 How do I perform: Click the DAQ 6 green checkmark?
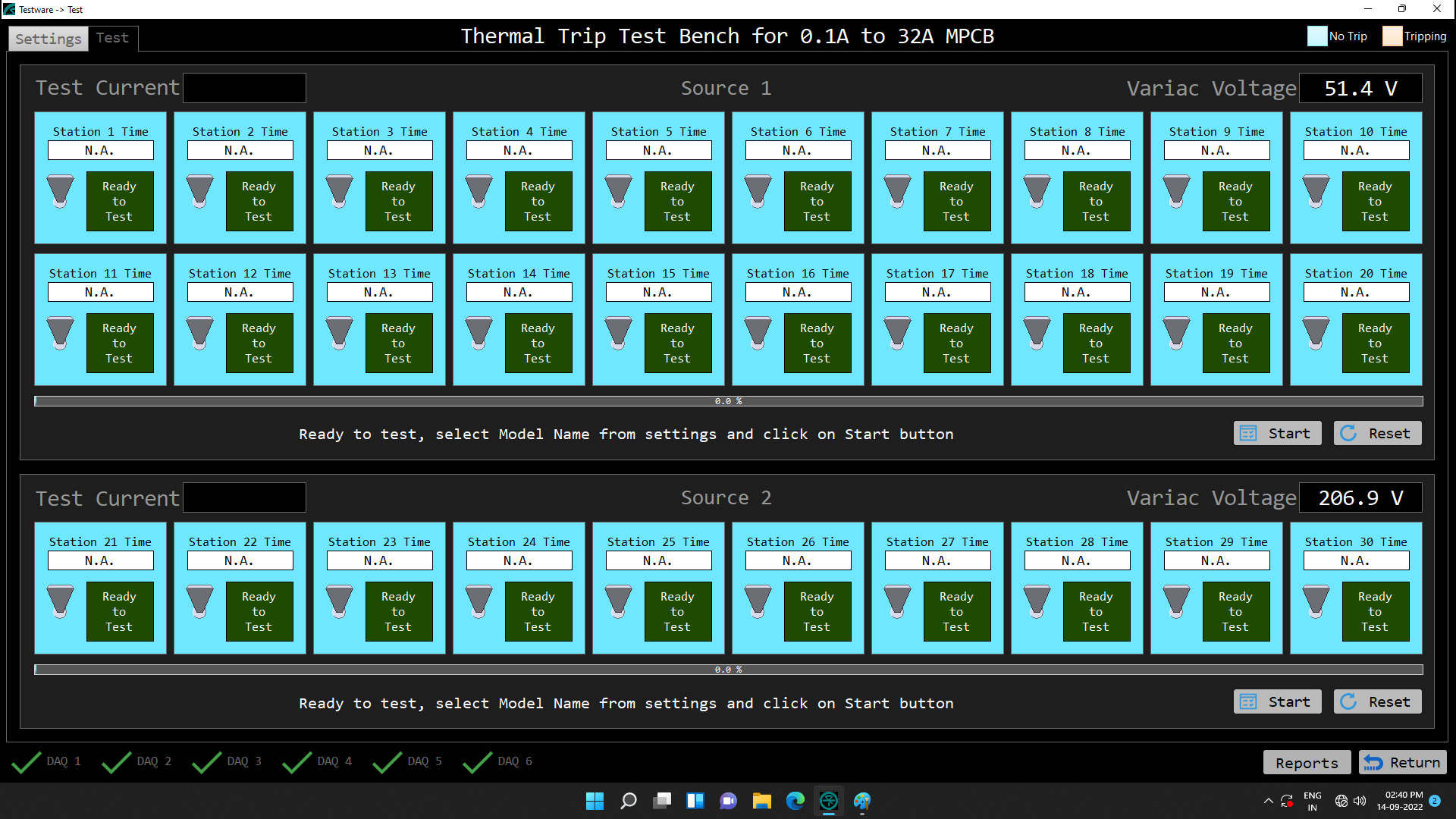(x=477, y=762)
